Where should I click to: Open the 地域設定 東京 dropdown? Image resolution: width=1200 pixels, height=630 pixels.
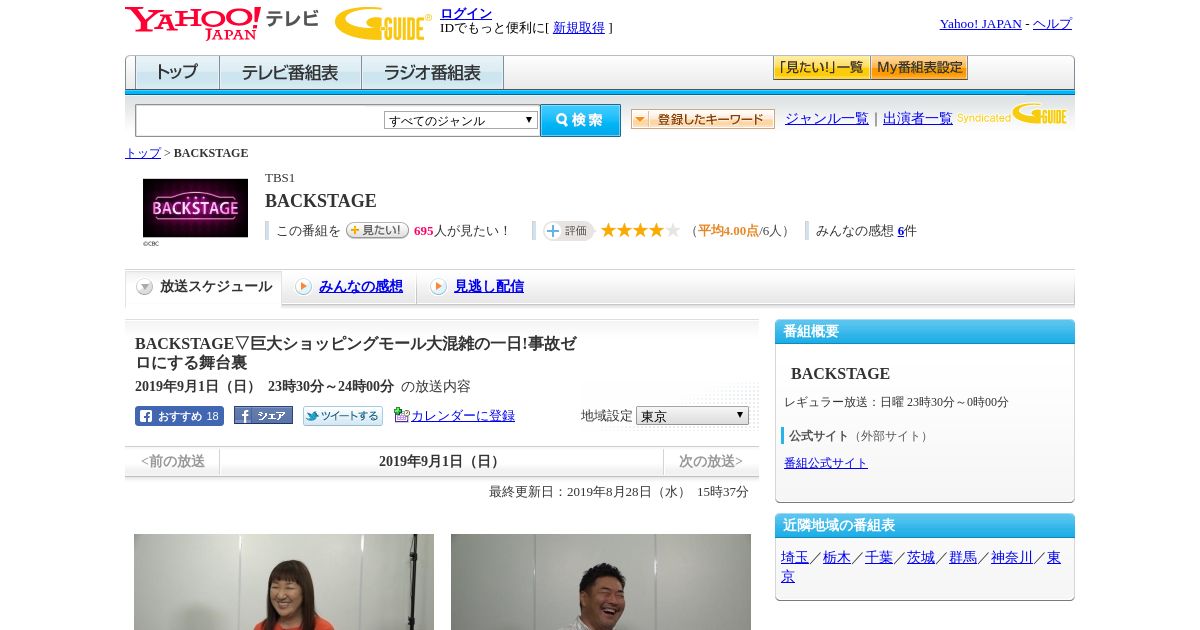tap(692, 416)
